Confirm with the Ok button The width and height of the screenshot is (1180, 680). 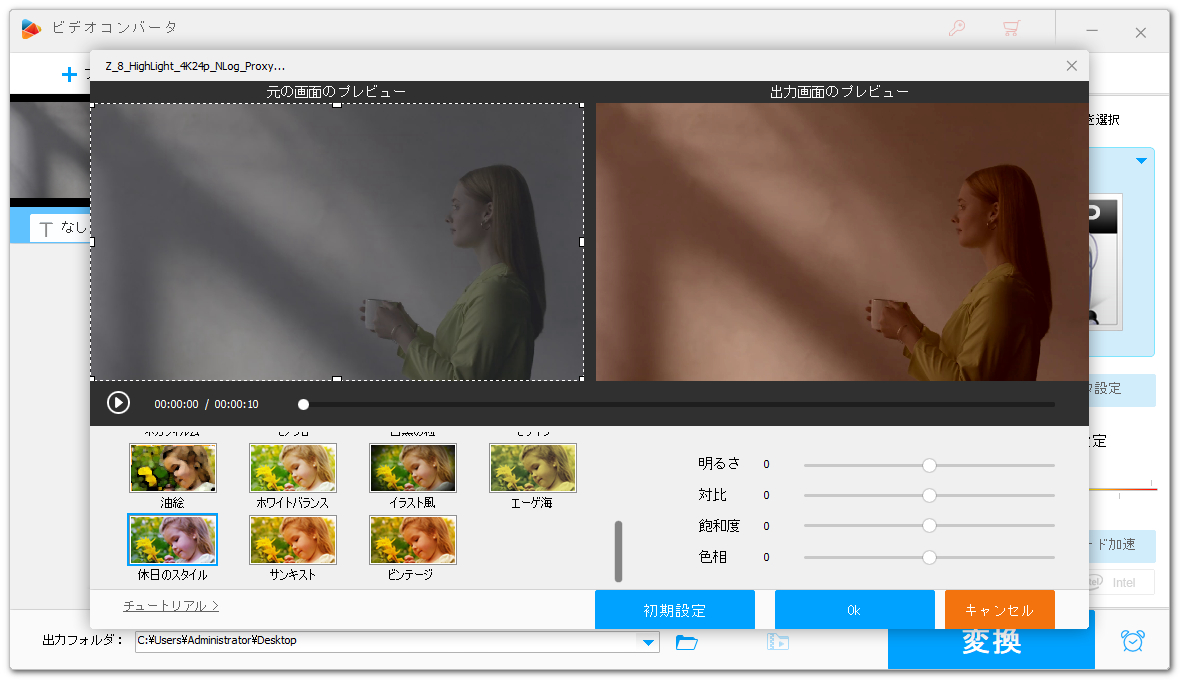tap(854, 610)
